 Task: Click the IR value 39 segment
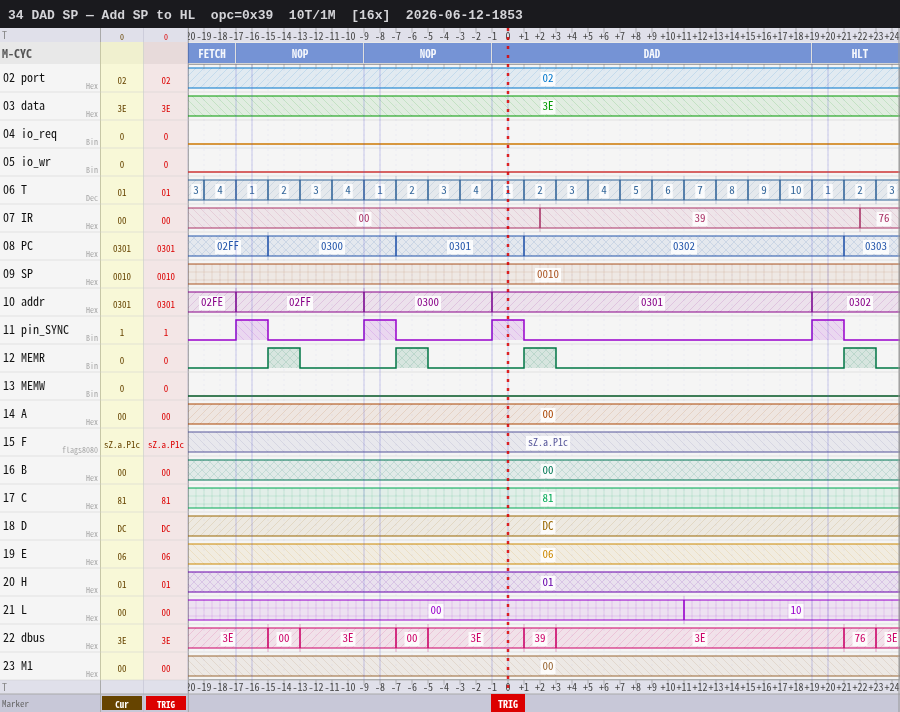pyautogui.click(x=700, y=218)
